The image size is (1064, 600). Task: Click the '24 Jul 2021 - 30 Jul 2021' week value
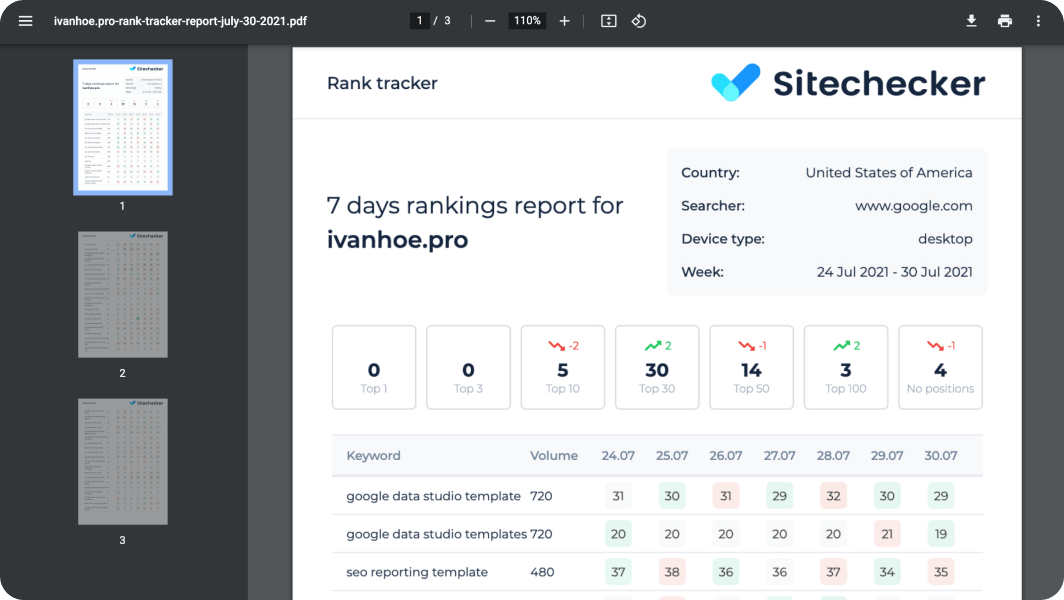(x=894, y=272)
